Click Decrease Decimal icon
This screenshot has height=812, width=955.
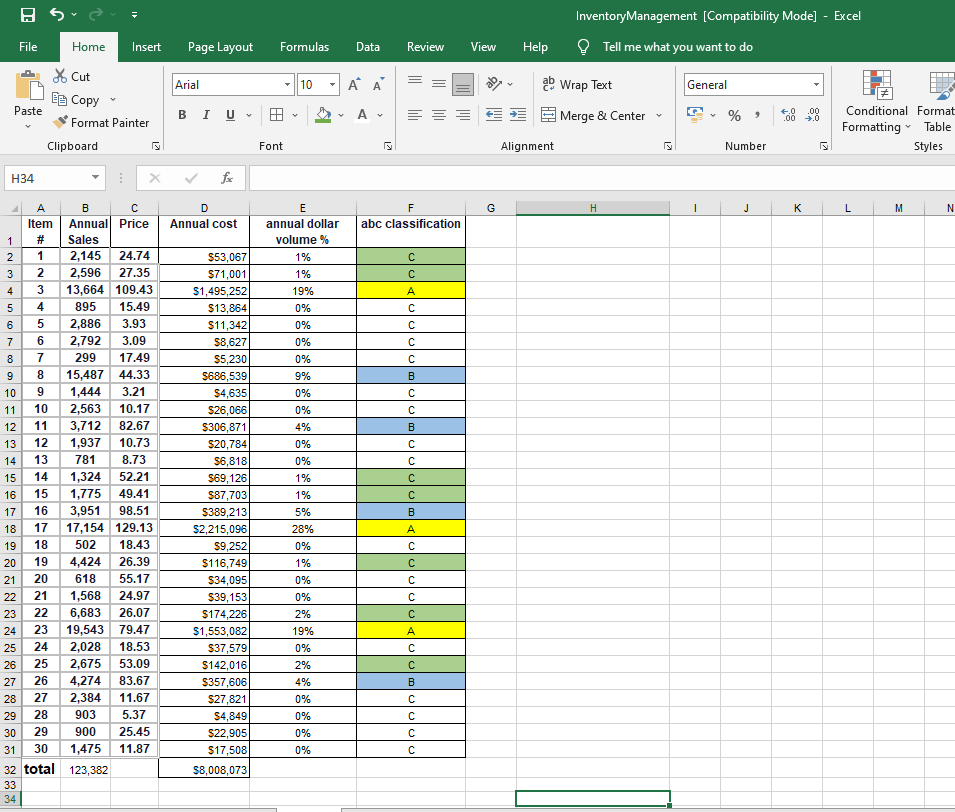[812, 115]
